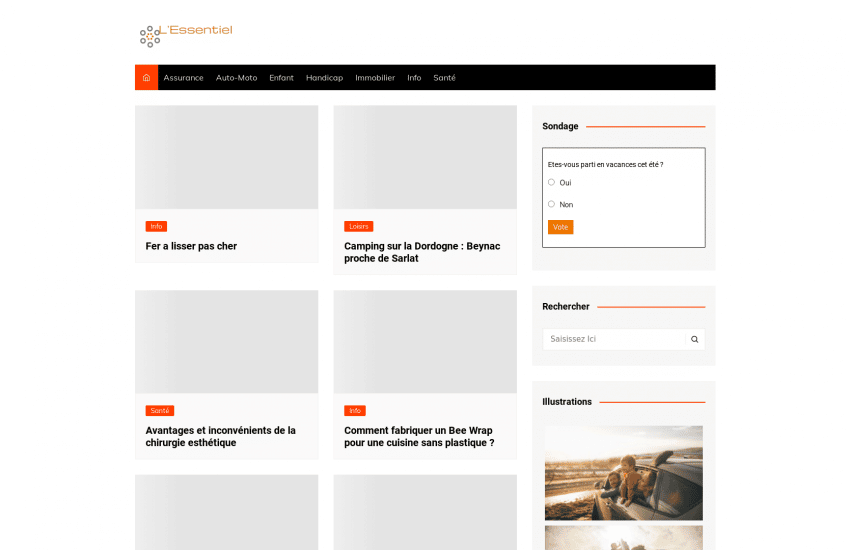The width and height of the screenshot is (850, 550).
Task: Open the family in car illustration image
Action: click(x=623, y=473)
